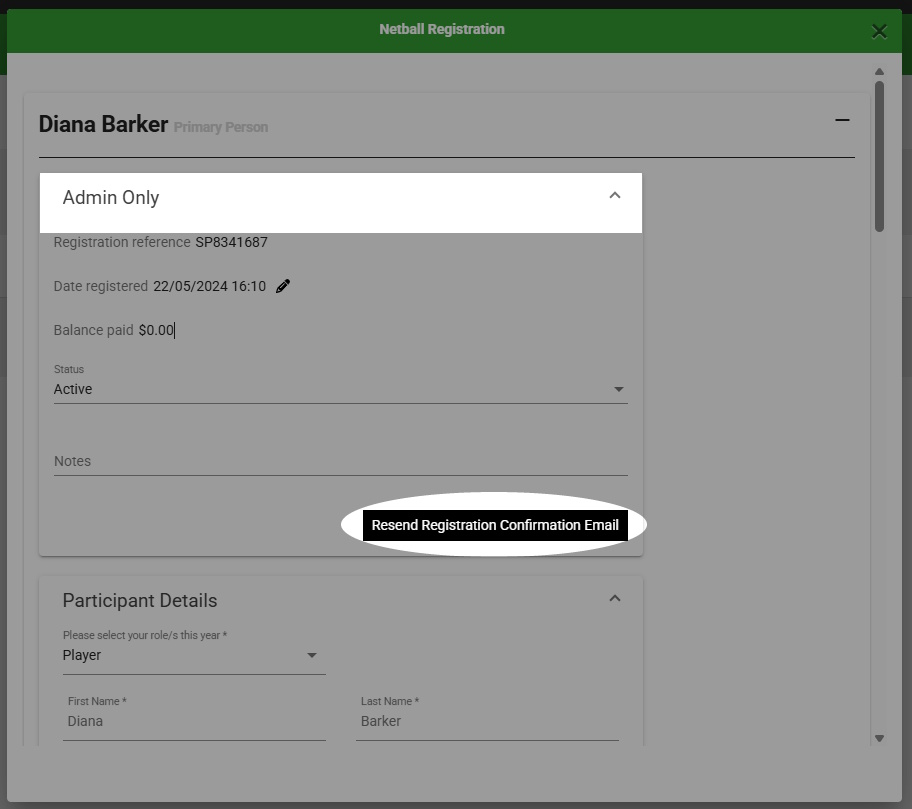Click into the Notes field
The image size is (912, 809).
[340, 461]
